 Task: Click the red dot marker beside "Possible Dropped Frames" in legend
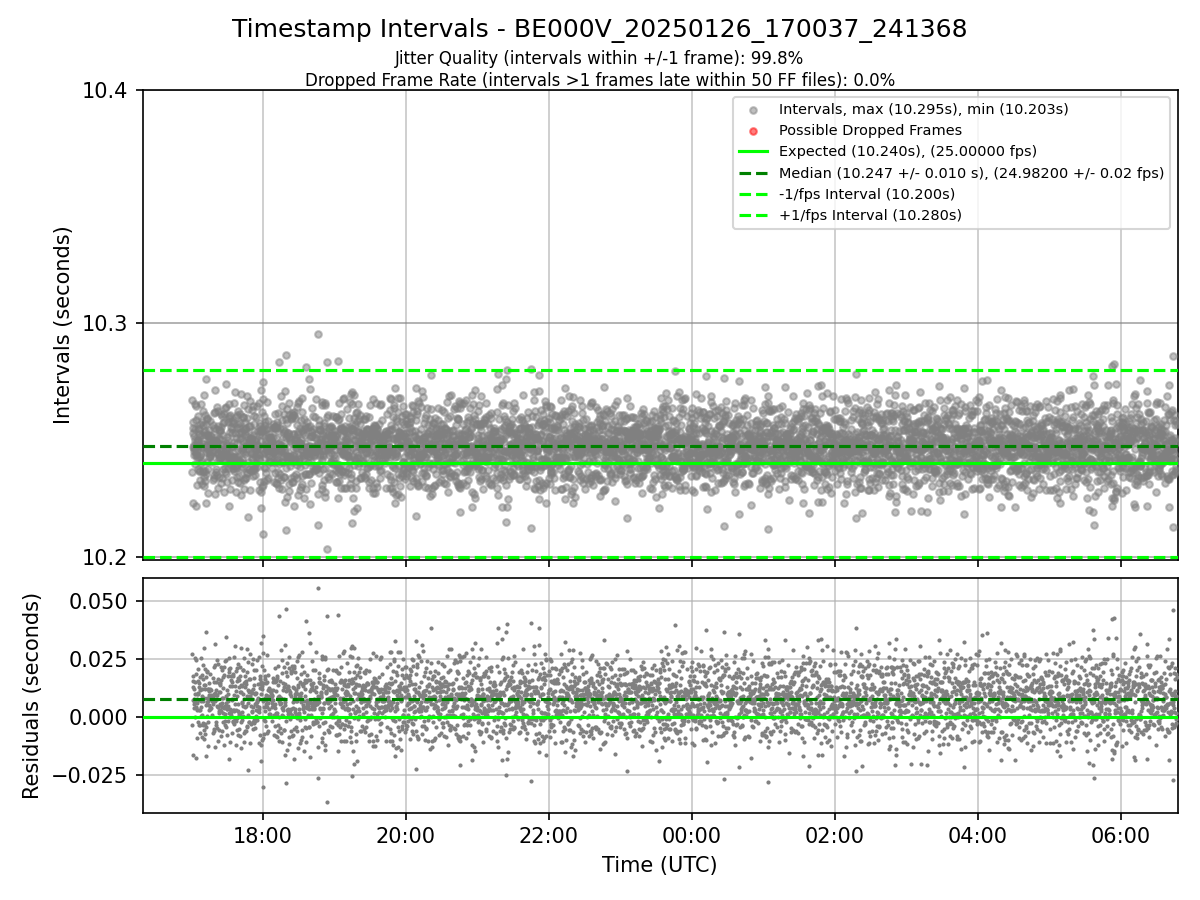click(754, 131)
